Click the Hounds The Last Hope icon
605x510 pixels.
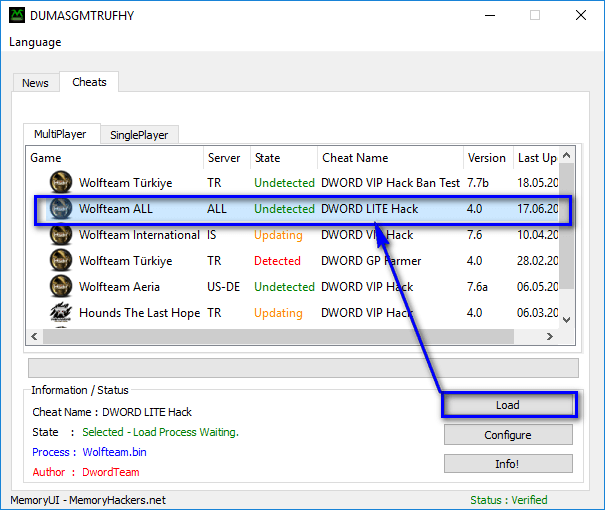click(61, 312)
